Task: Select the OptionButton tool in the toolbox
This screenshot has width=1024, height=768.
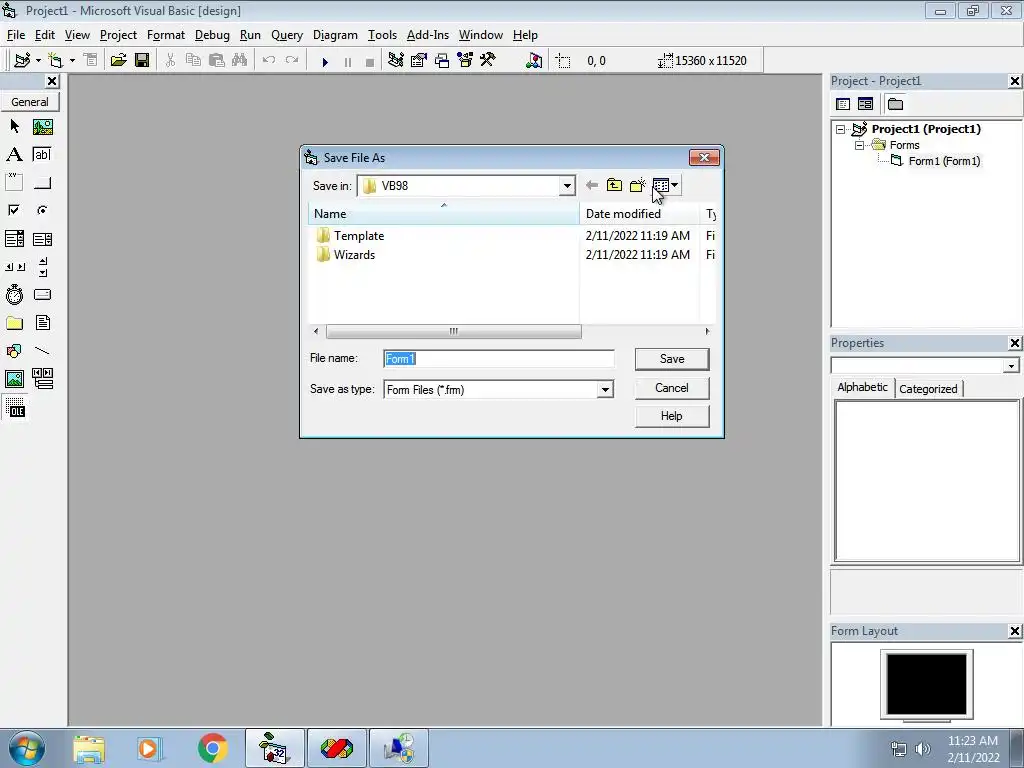Action: [42, 210]
